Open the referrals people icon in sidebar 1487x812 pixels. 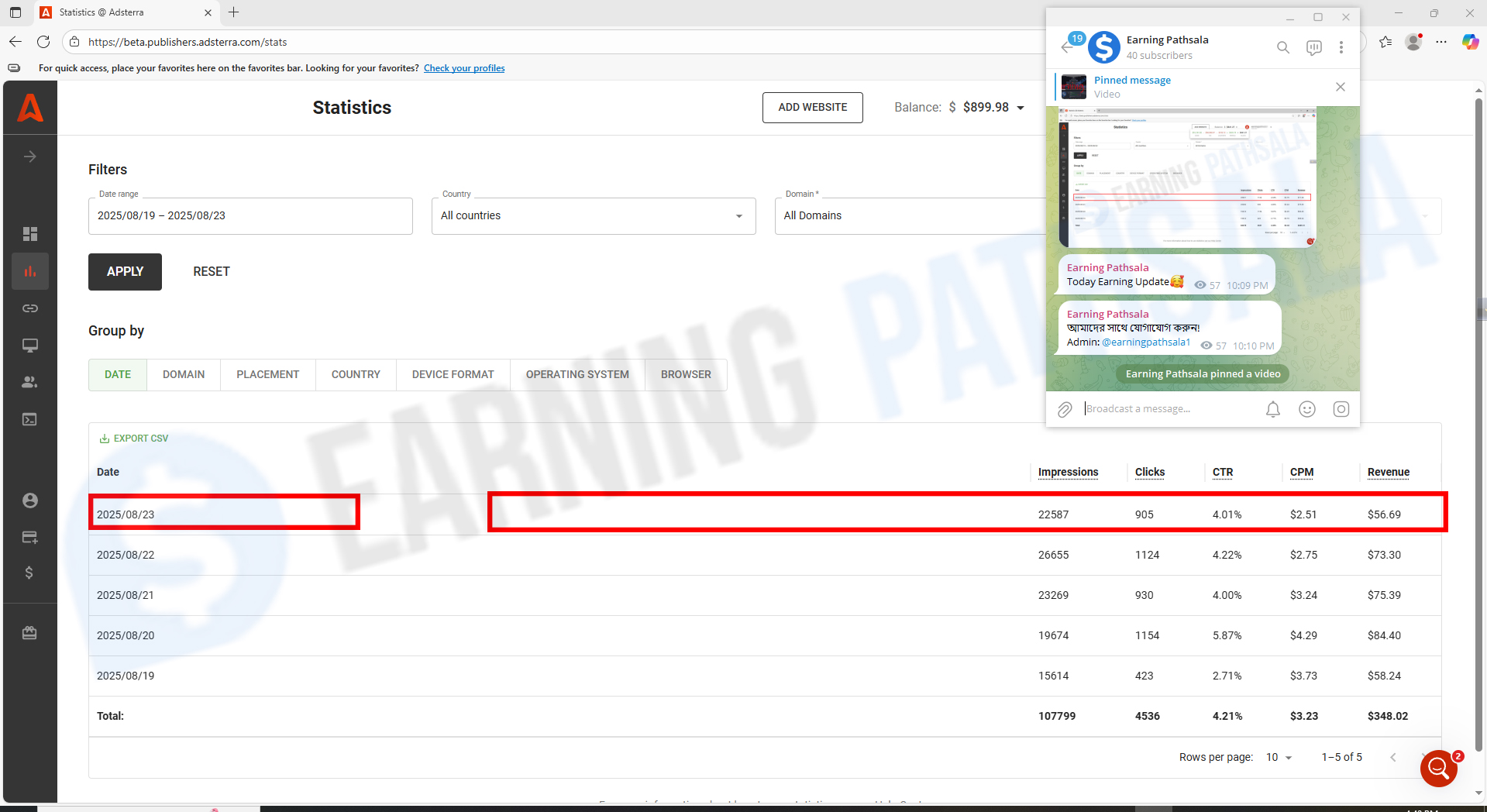(x=30, y=382)
